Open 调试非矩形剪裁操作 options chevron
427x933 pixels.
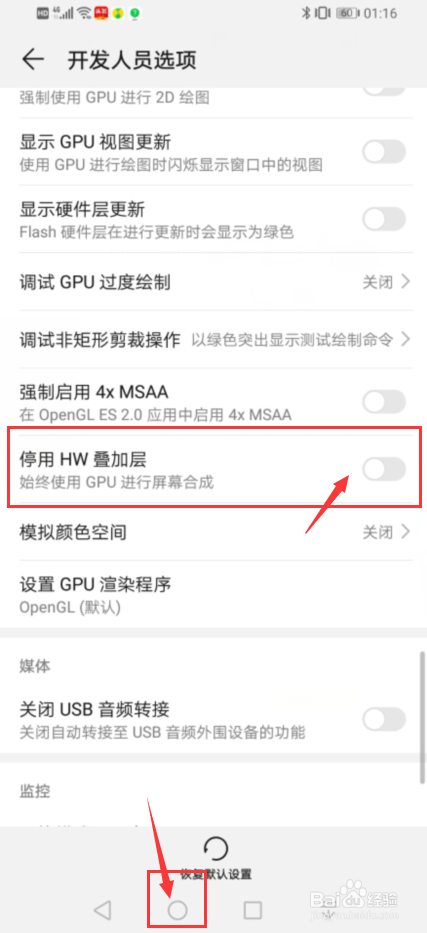[x=406, y=340]
